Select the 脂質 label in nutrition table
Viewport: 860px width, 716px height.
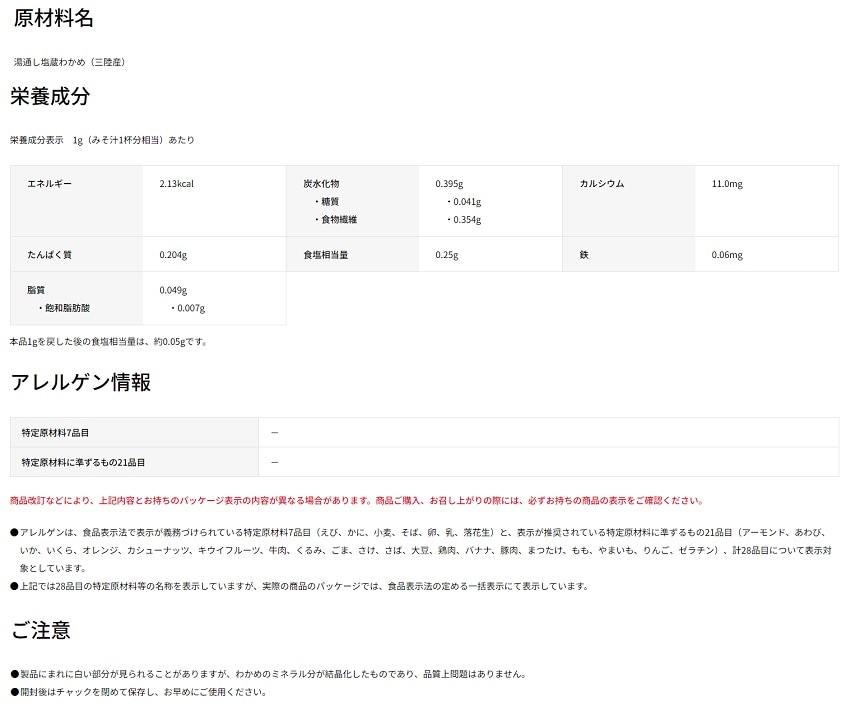point(37,290)
